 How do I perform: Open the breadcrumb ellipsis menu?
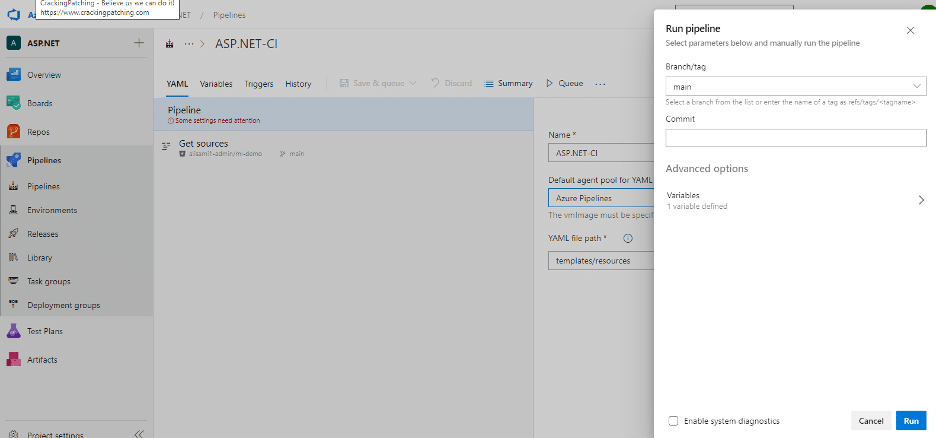coord(189,44)
